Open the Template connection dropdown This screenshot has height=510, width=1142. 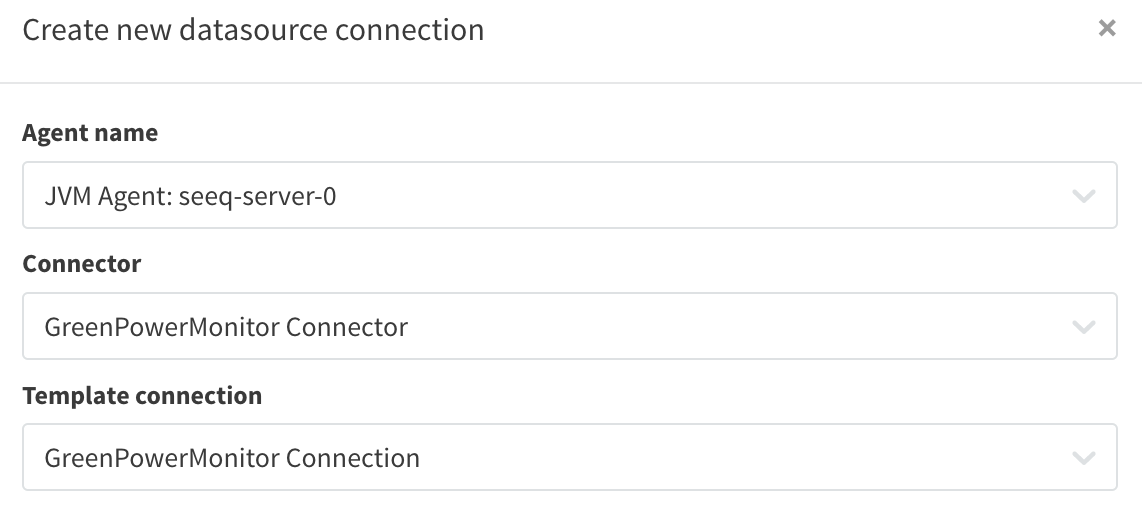[x=570, y=457]
